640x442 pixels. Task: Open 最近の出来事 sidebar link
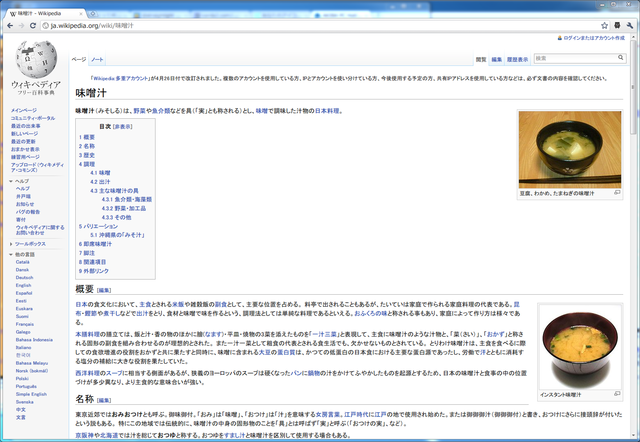click(25, 126)
